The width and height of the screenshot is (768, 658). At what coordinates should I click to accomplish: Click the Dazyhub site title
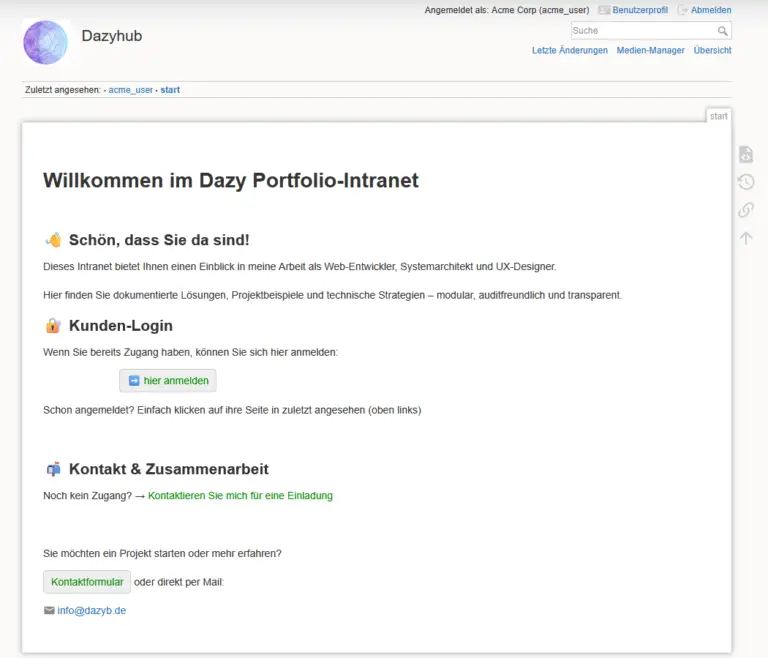112,37
